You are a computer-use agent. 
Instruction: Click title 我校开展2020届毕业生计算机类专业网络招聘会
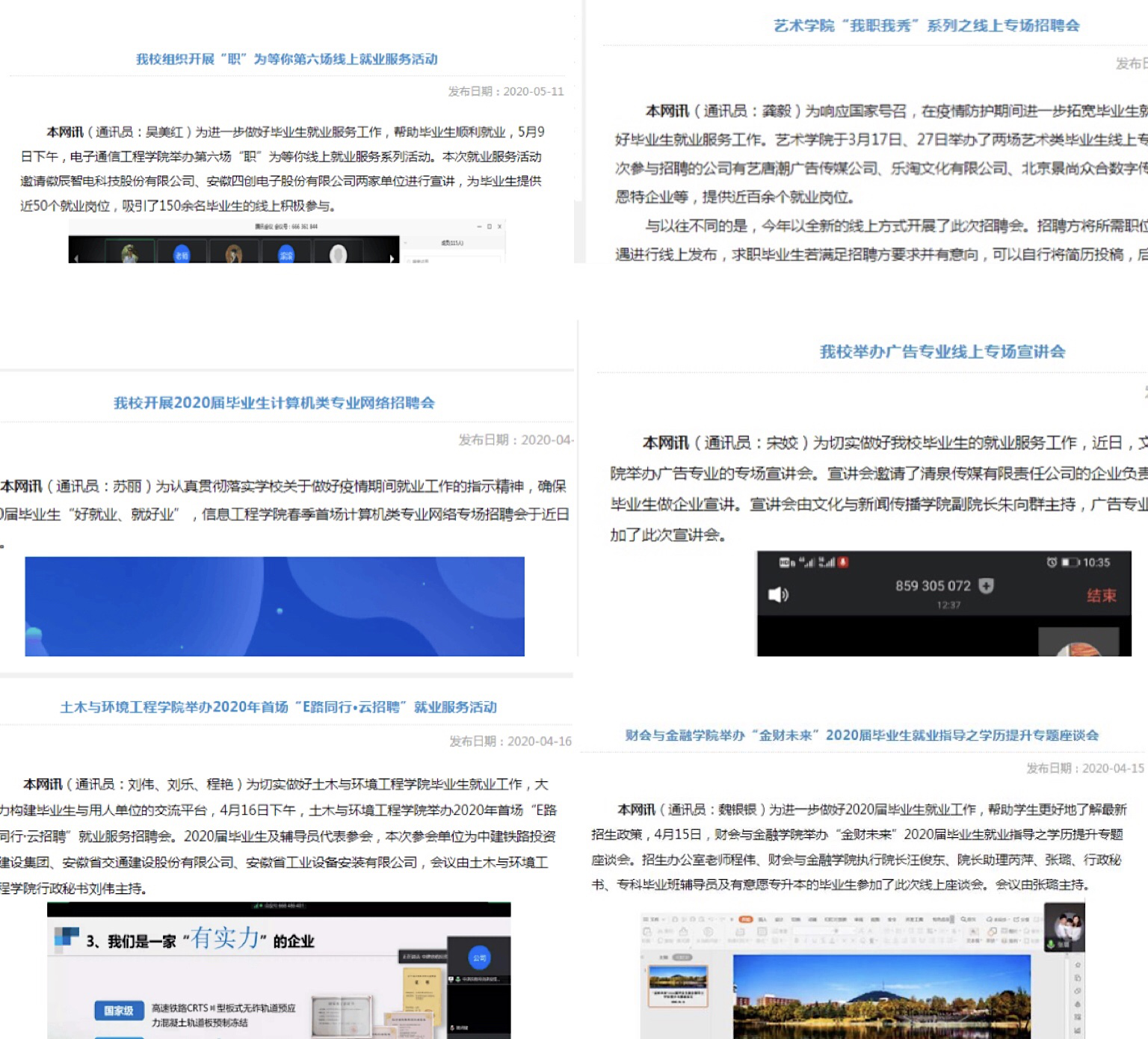click(x=274, y=403)
